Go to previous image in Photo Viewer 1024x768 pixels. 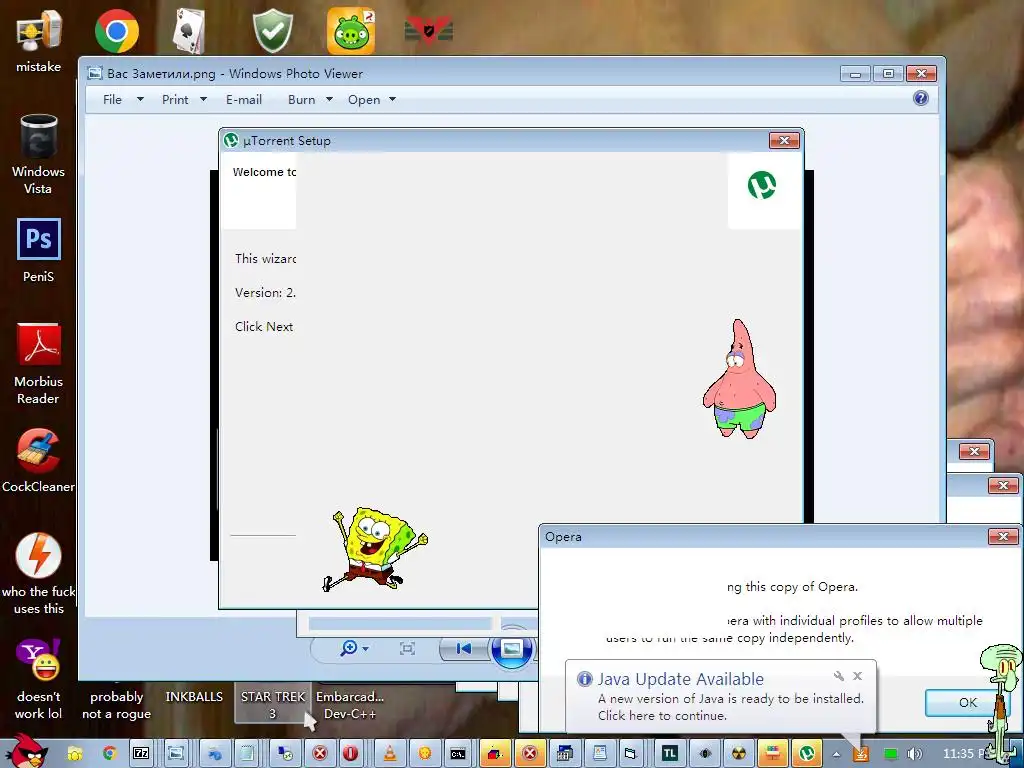(464, 648)
